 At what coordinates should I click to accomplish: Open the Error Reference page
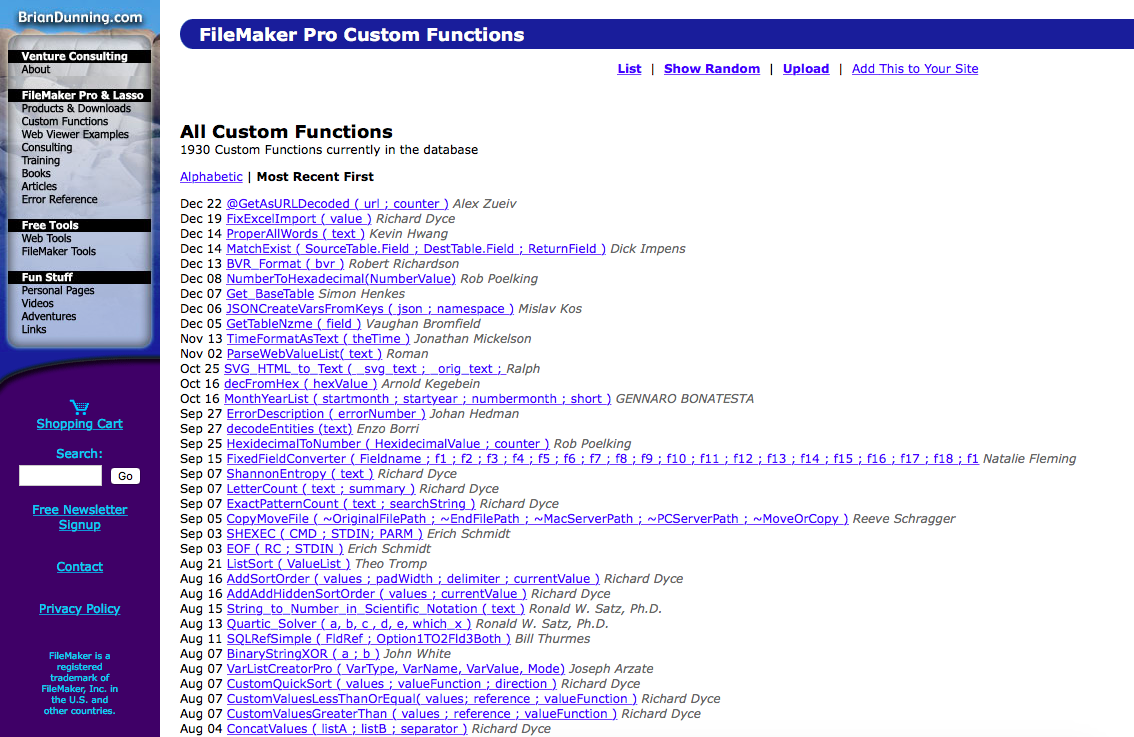(59, 200)
